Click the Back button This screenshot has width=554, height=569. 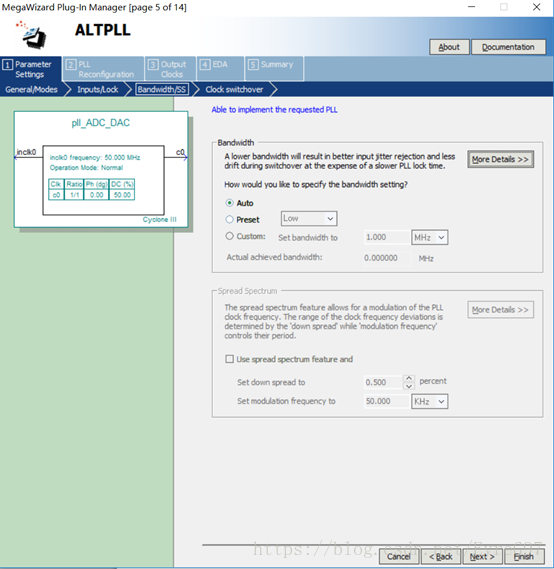click(441, 556)
